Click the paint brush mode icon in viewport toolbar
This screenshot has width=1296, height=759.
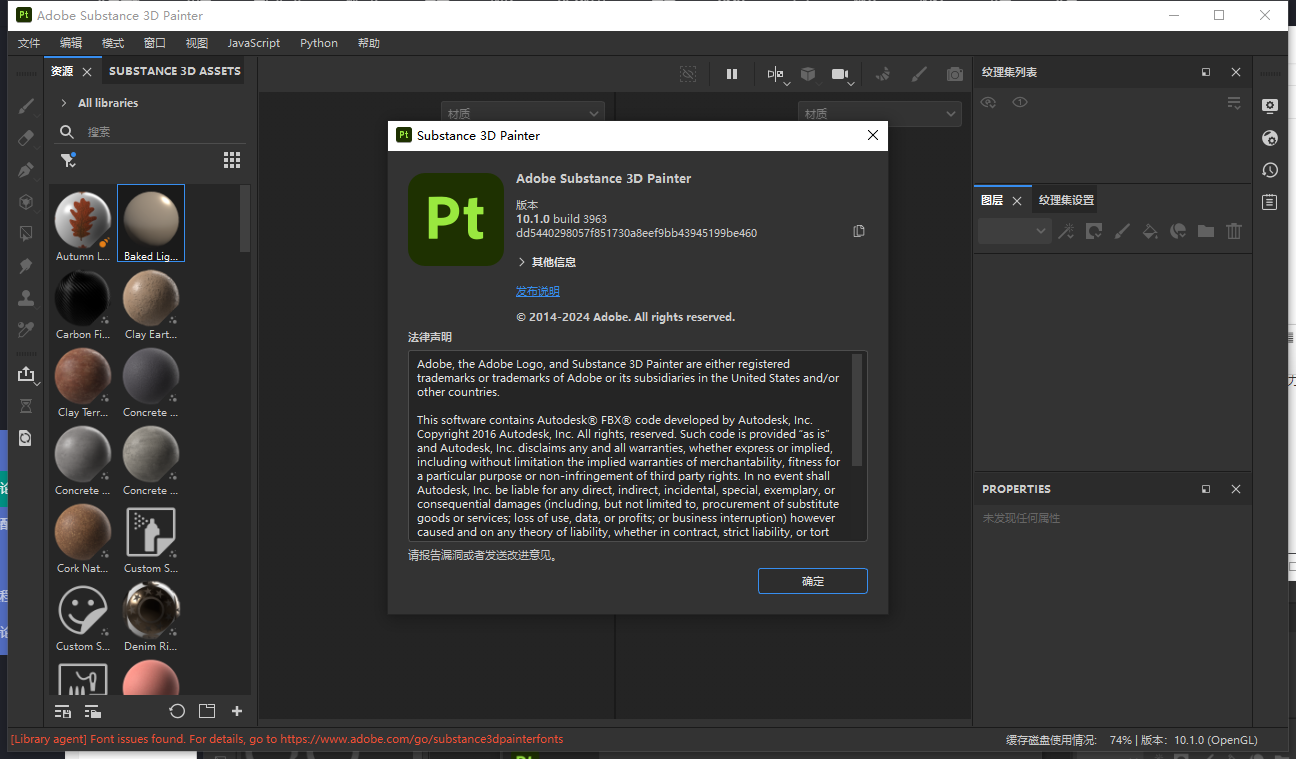(919, 74)
